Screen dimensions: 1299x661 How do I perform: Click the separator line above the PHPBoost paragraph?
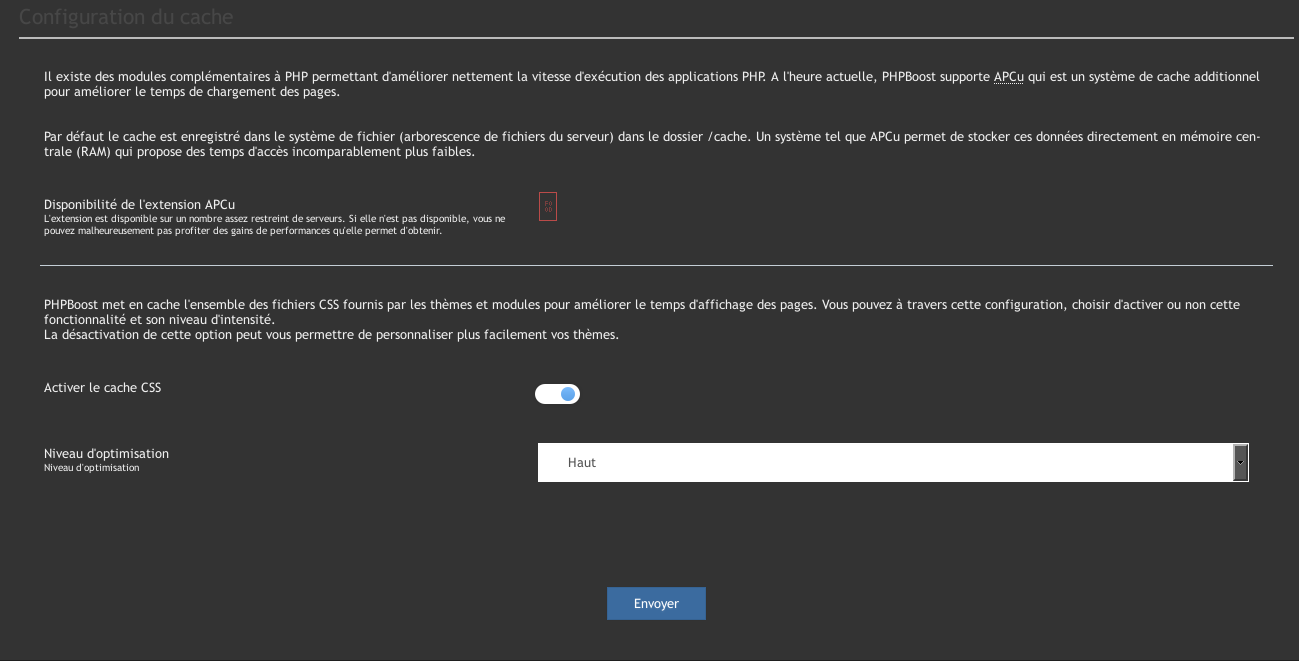pos(656,265)
